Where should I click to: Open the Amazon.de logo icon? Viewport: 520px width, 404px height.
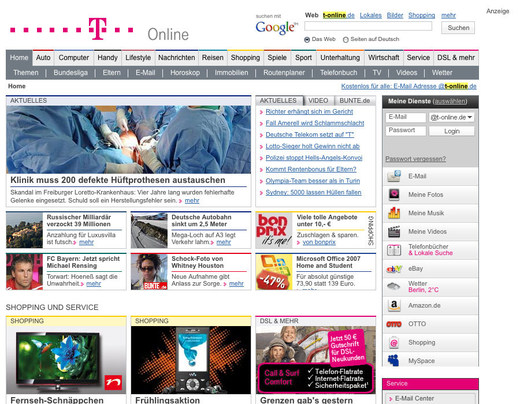coord(394,305)
